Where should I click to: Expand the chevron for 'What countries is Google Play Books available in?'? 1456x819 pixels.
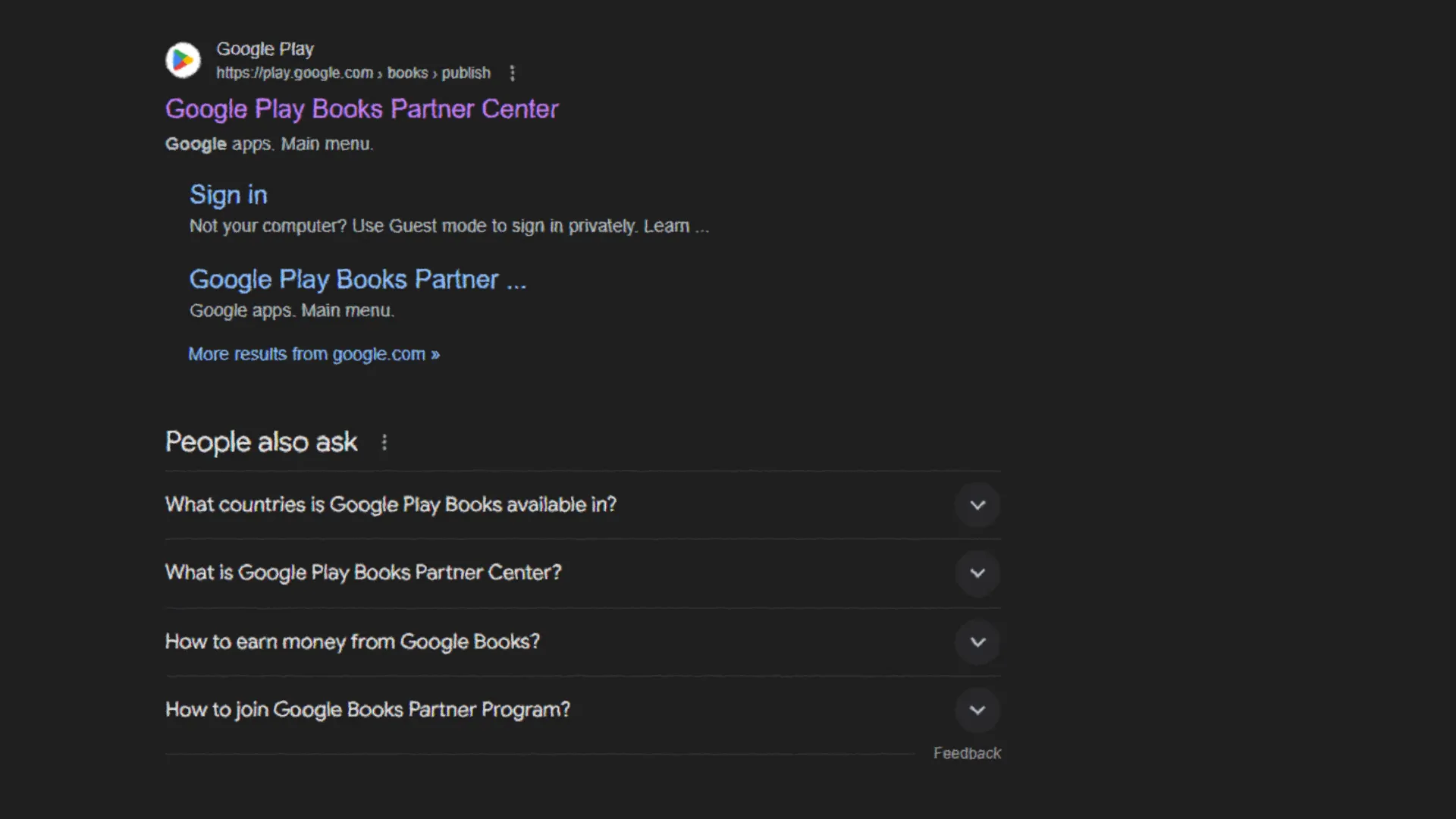click(x=977, y=505)
